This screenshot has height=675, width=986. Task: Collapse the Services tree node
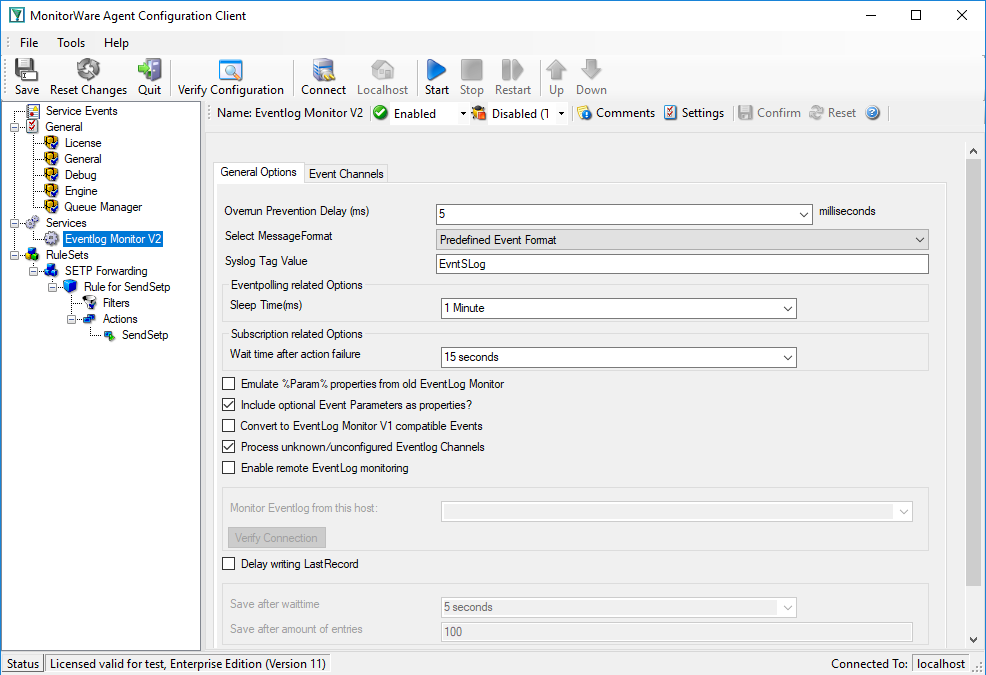point(14,223)
